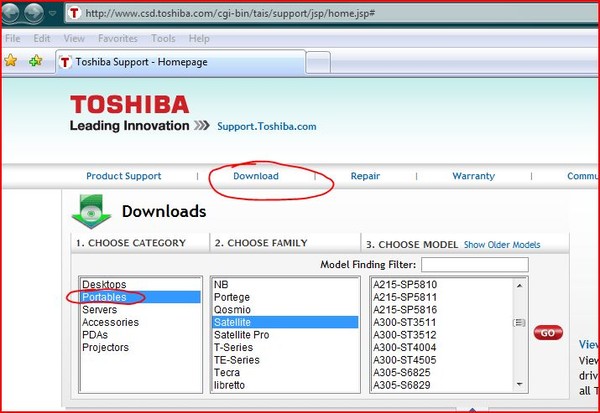600x413 pixels.
Task: Click the address bar URL field
Action: pyautogui.click(x=331, y=13)
